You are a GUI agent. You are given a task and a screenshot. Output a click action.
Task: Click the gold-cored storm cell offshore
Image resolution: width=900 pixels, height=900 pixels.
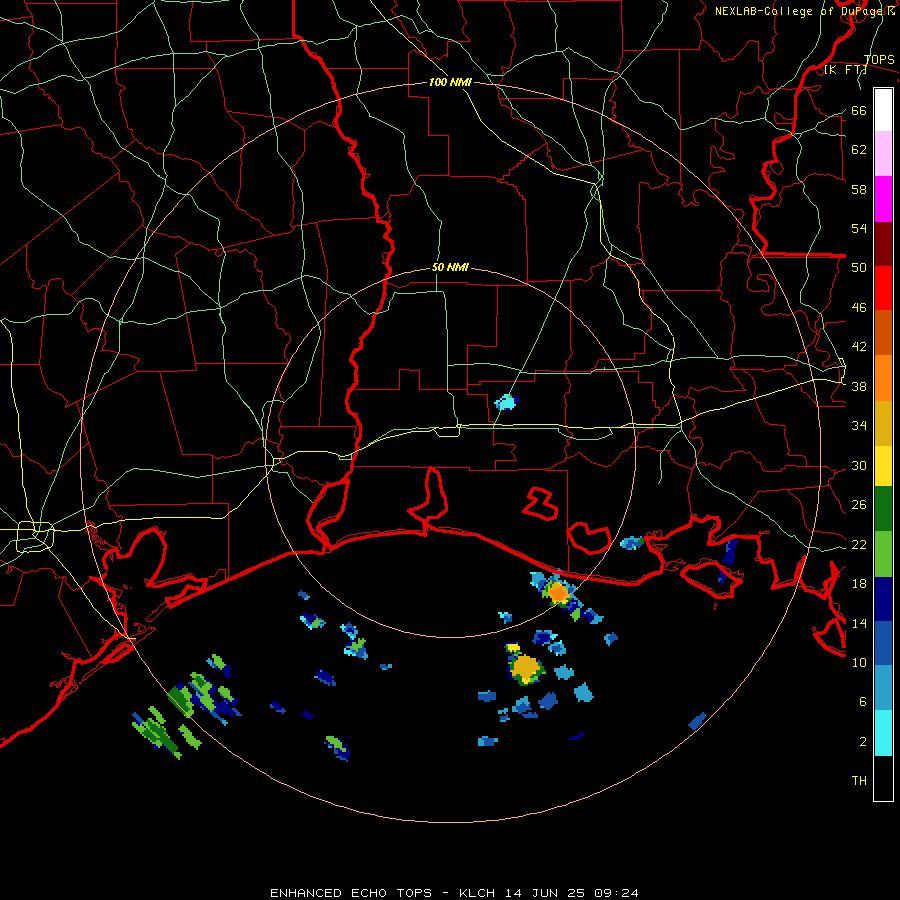525,668
